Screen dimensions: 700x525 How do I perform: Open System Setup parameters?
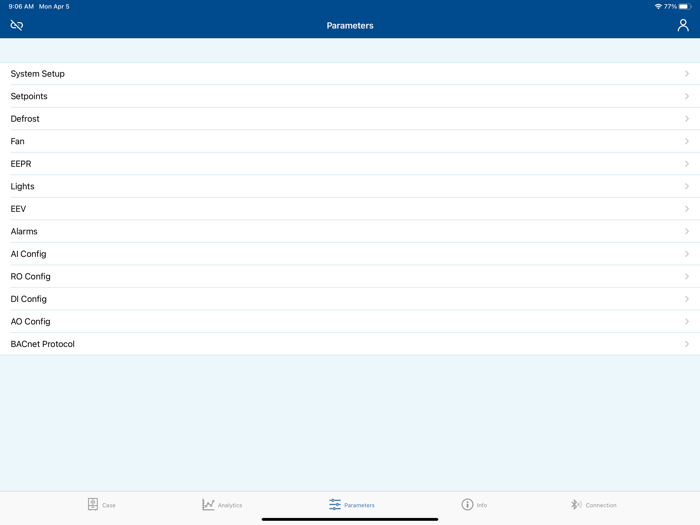coord(350,74)
